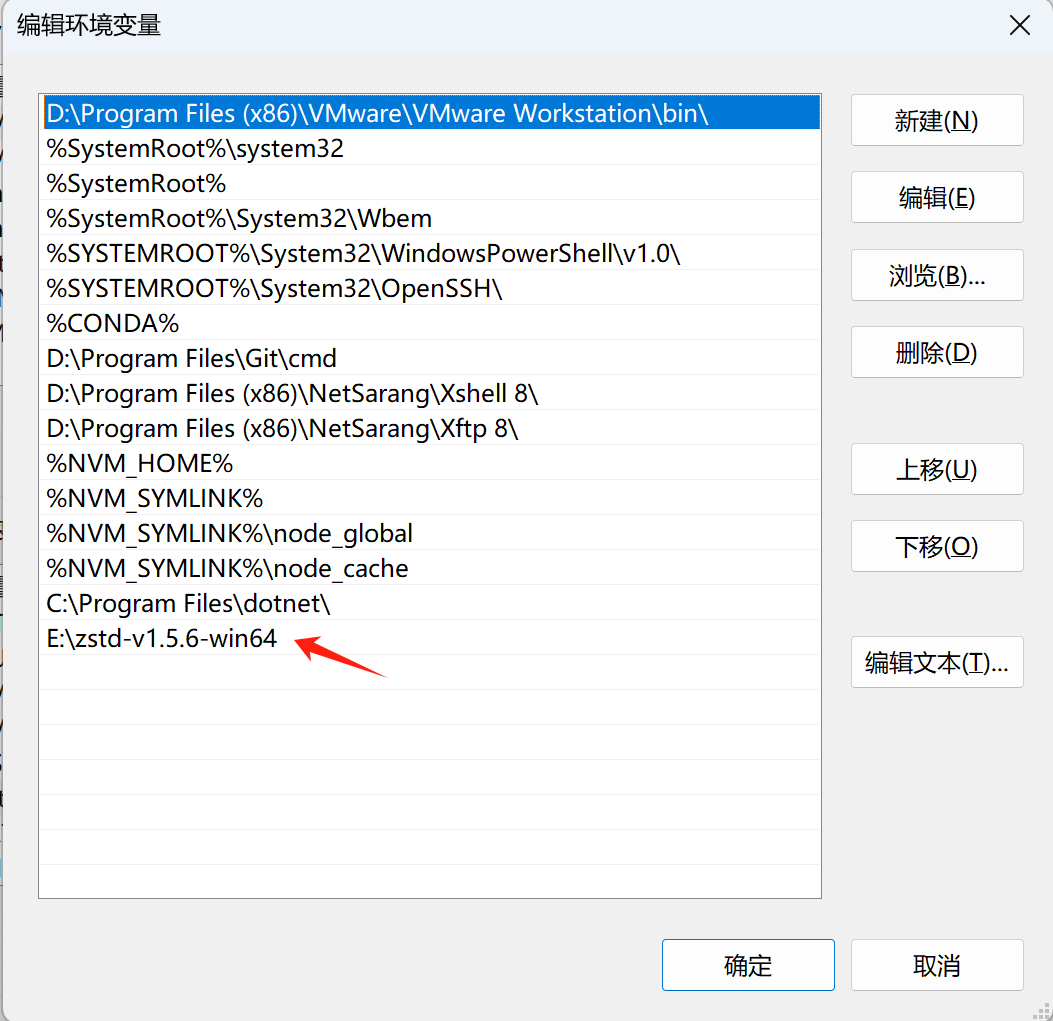Image resolution: width=1053 pixels, height=1021 pixels.
Task: Click the 新建(N) button
Action: tap(937, 120)
